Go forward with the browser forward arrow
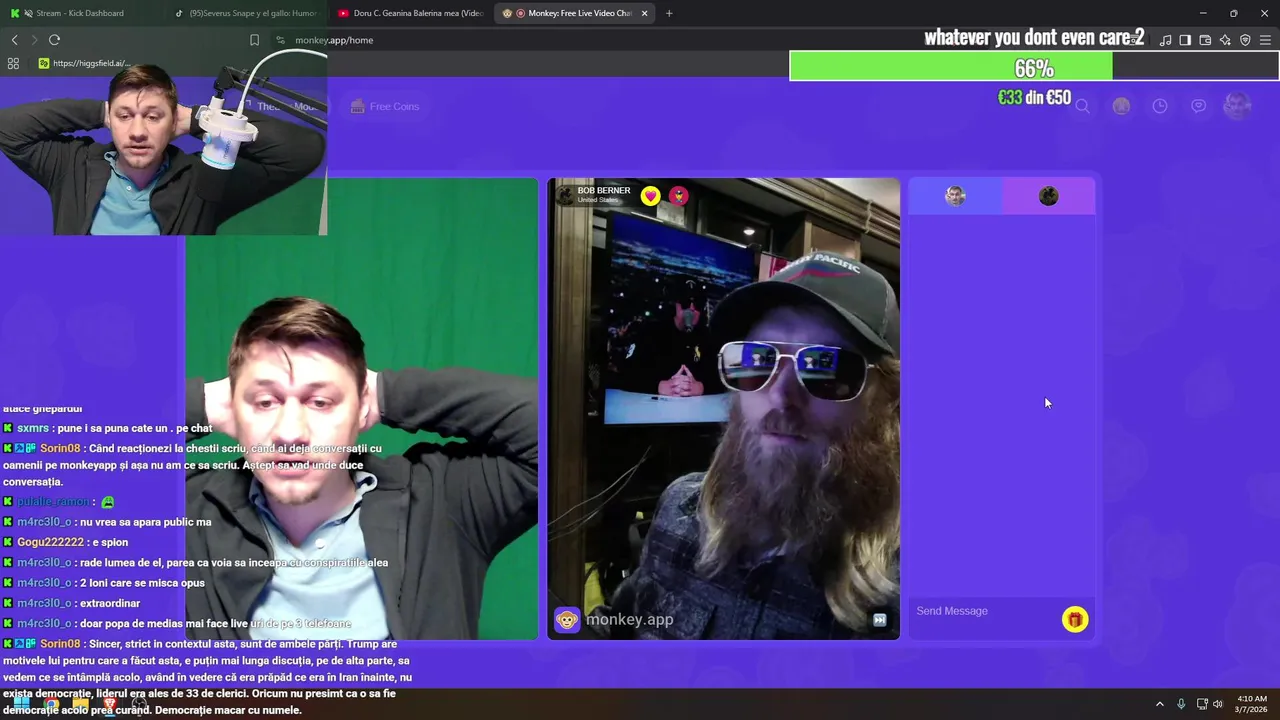The image size is (1280, 720). coord(34,40)
